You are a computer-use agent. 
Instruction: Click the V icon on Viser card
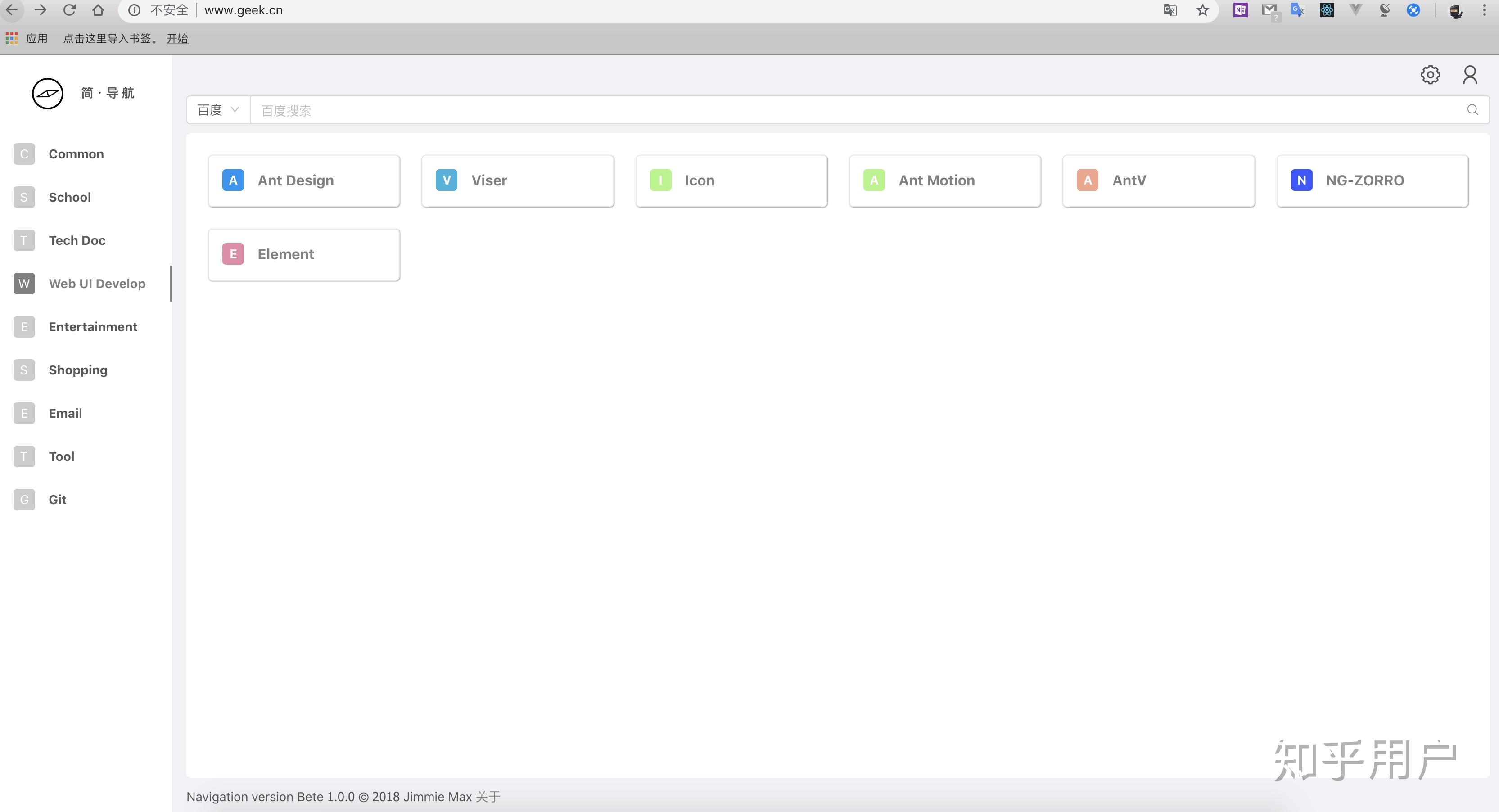[x=447, y=180]
